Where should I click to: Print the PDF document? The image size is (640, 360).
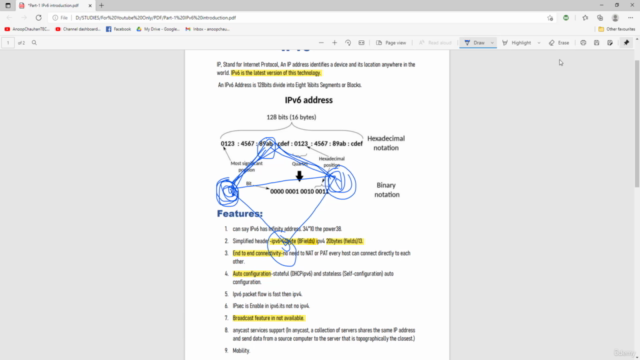coord(583,43)
